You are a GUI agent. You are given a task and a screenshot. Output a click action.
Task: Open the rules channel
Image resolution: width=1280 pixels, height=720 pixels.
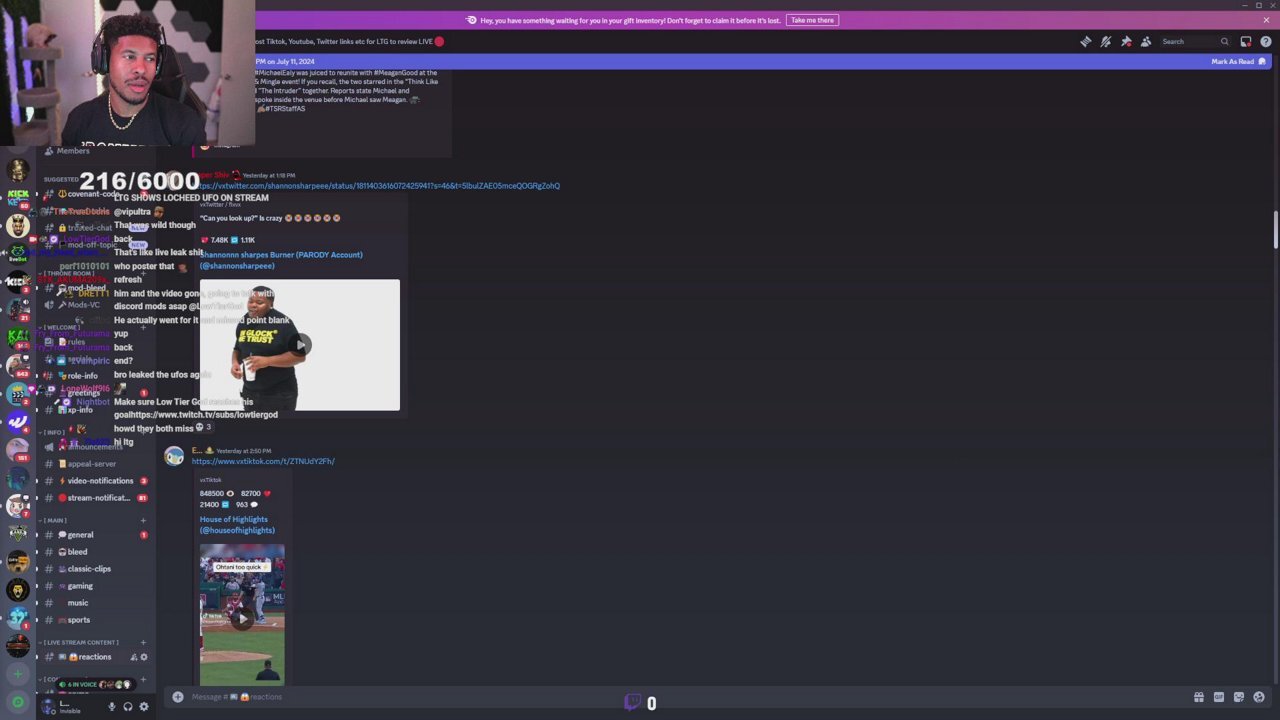pyautogui.click(x=76, y=342)
